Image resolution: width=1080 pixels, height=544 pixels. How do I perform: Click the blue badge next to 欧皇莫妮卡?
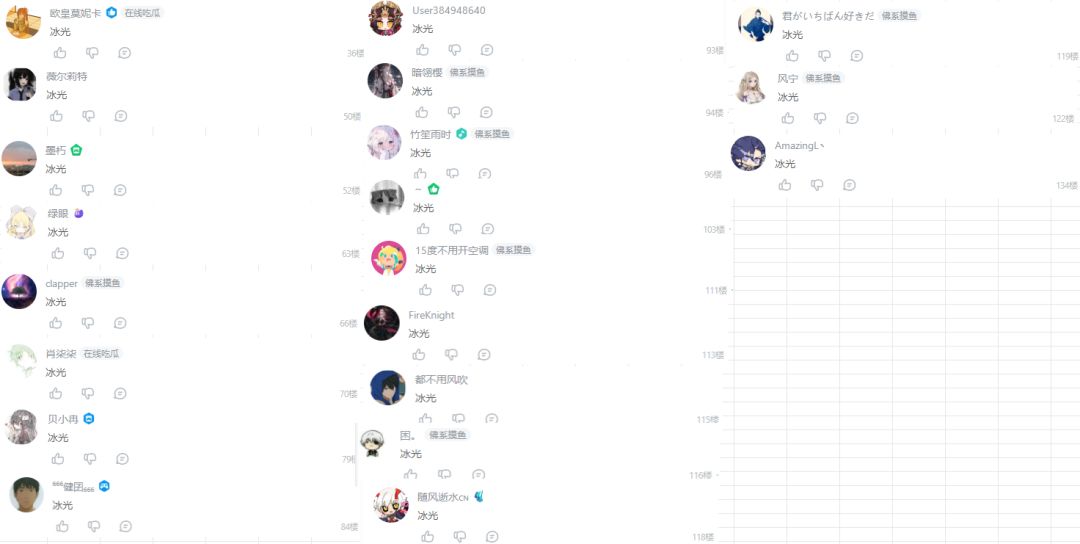coord(112,12)
